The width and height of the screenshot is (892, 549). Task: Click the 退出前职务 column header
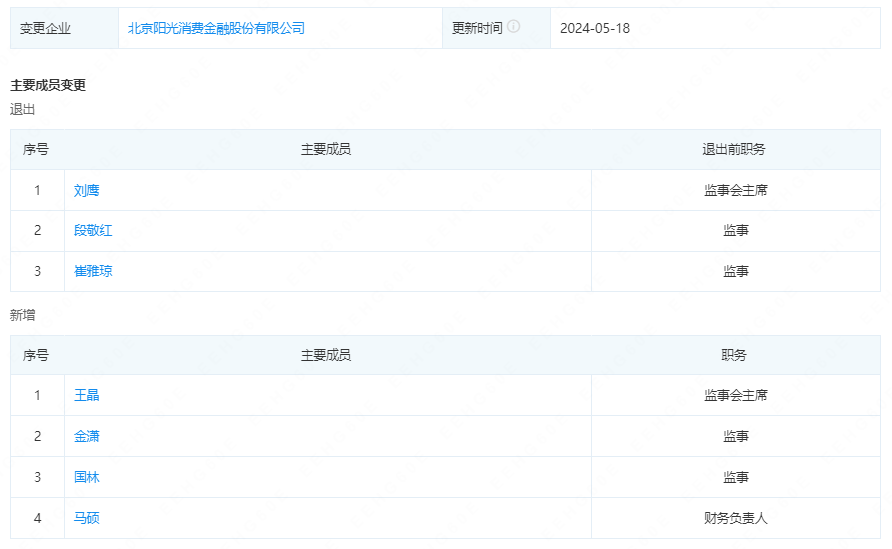(x=734, y=149)
